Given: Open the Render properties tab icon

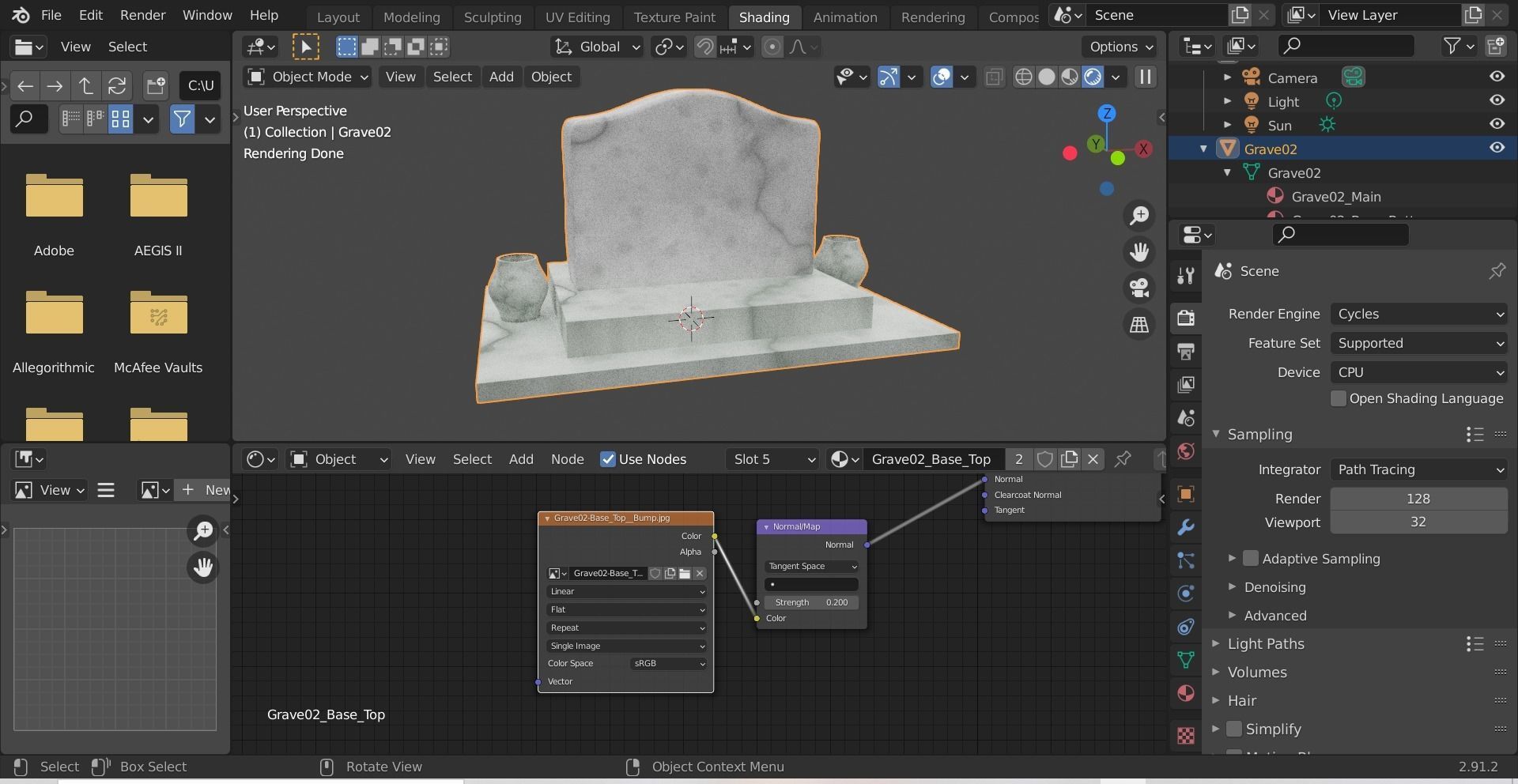Looking at the screenshot, I should coord(1185,317).
